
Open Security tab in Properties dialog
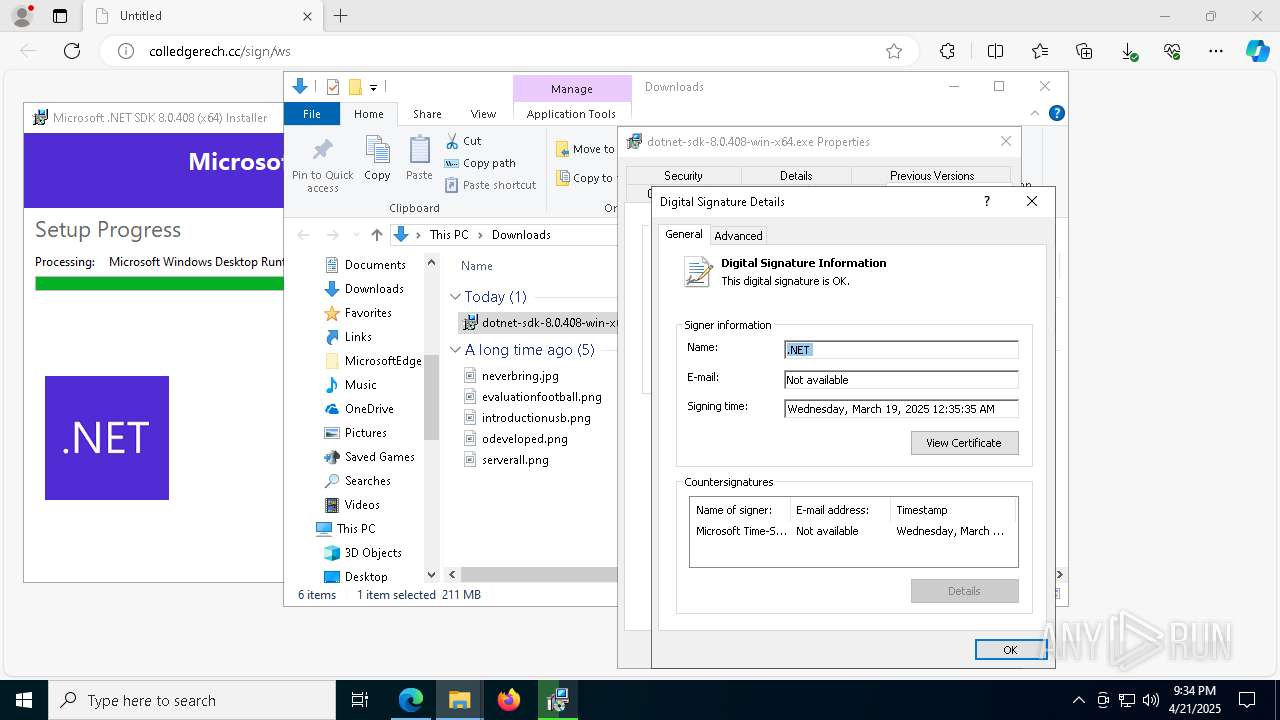(683, 176)
